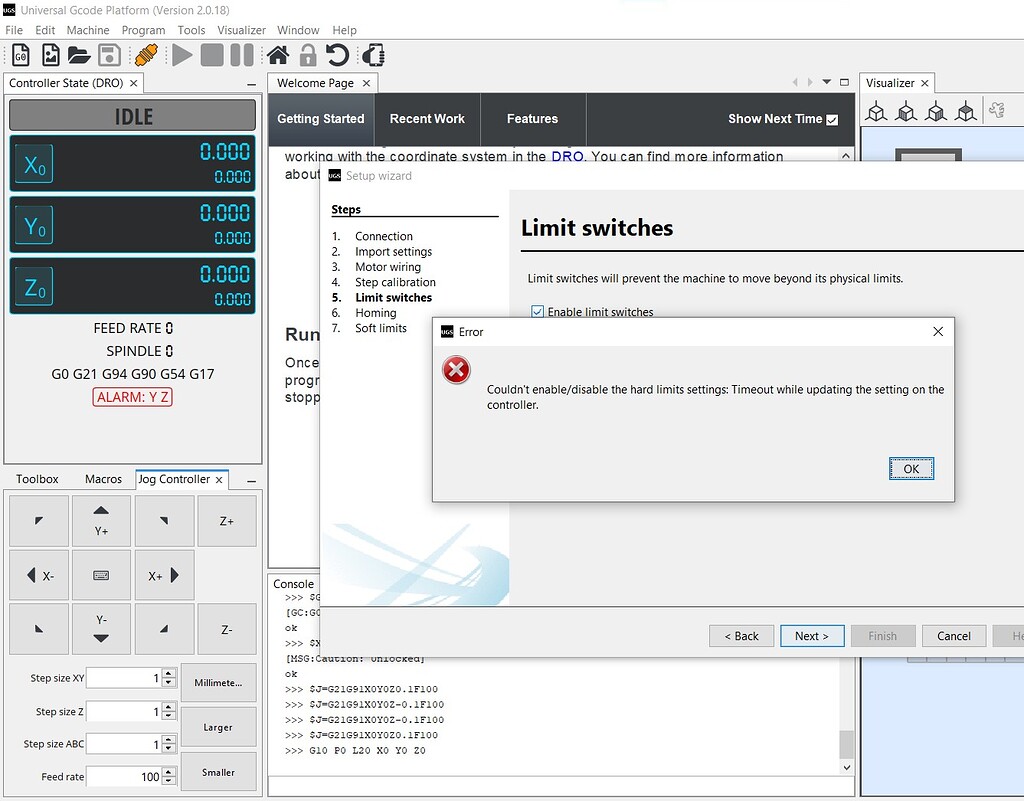Jog X+ with the right arrow button
This screenshot has width=1024, height=801.
(x=164, y=575)
